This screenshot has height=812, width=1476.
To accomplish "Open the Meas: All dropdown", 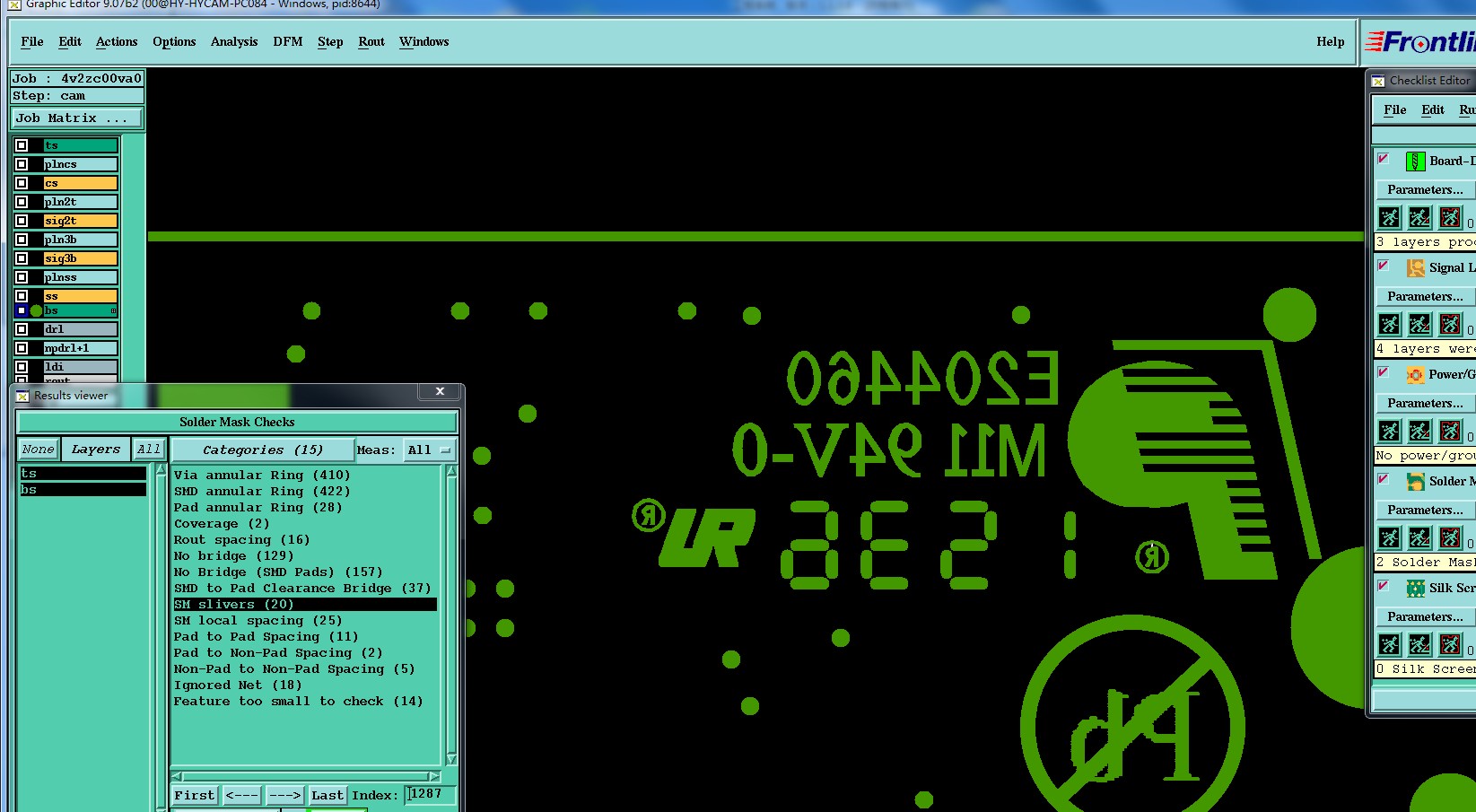I will 430,450.
